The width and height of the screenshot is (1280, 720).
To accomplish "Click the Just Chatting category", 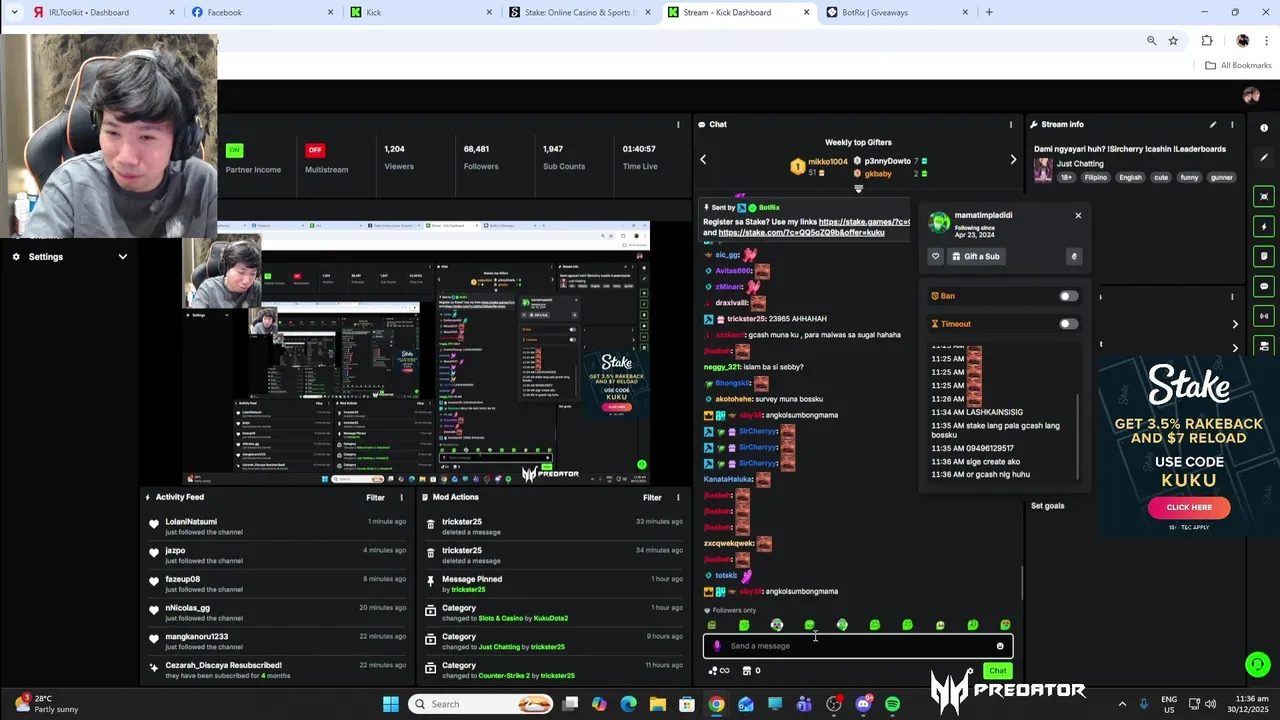I will point(1080,164).
